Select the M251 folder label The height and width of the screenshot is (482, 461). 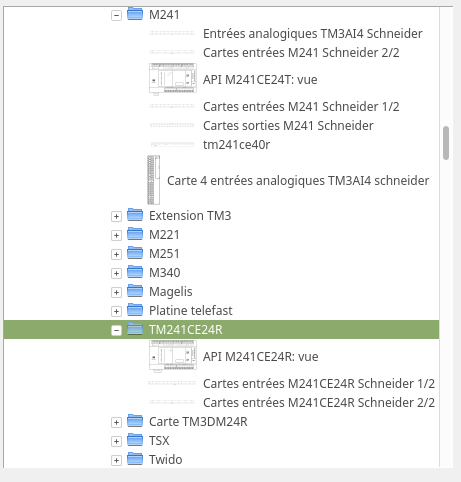point(164,254)
